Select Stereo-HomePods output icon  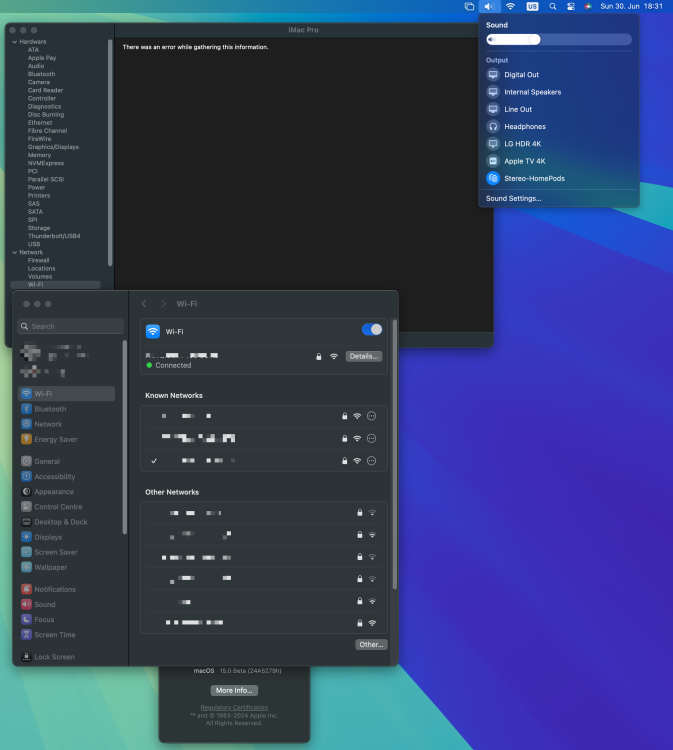coord(493,178)
